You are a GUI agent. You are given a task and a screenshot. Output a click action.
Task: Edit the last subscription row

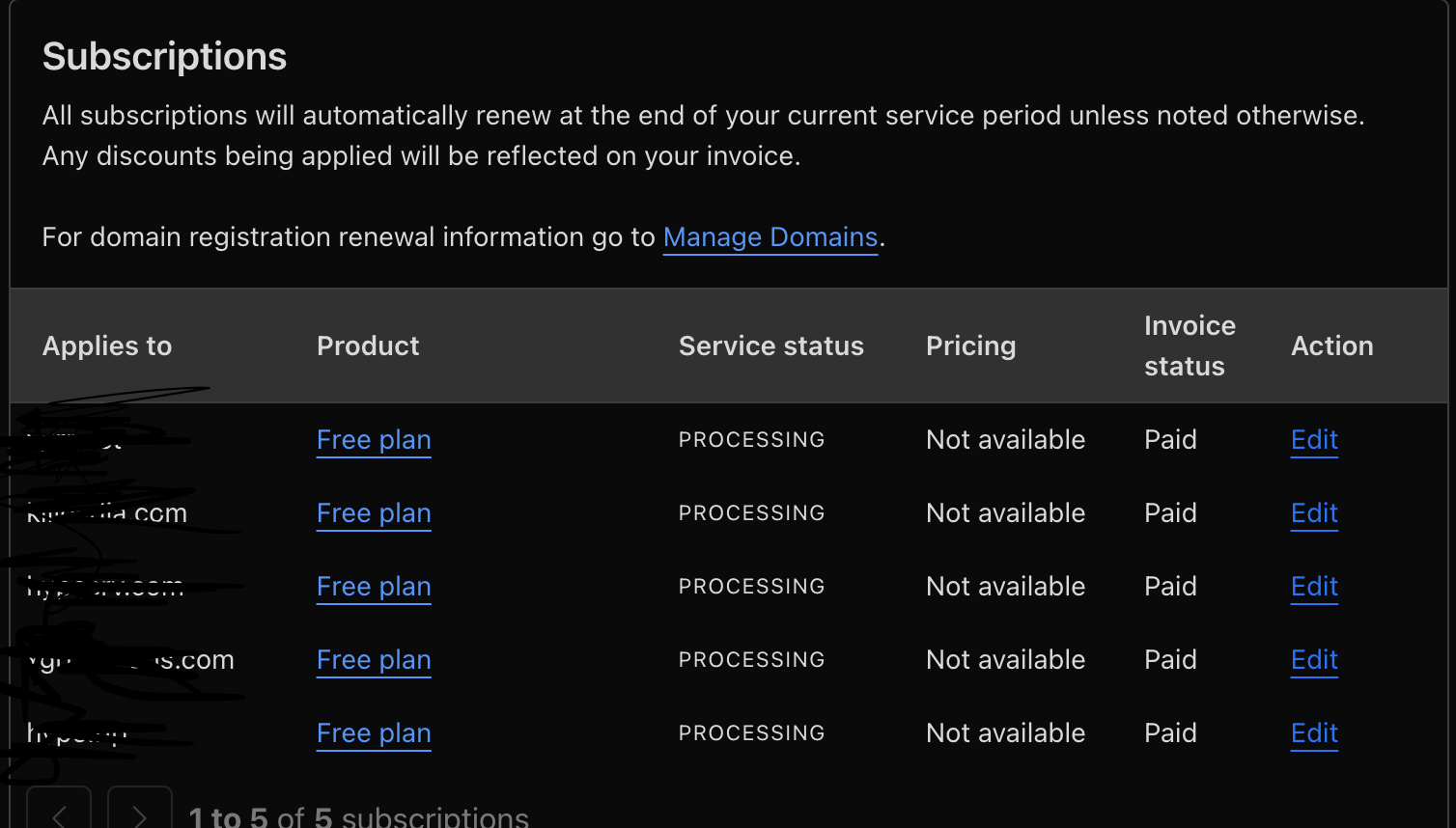click(1314, 733)
